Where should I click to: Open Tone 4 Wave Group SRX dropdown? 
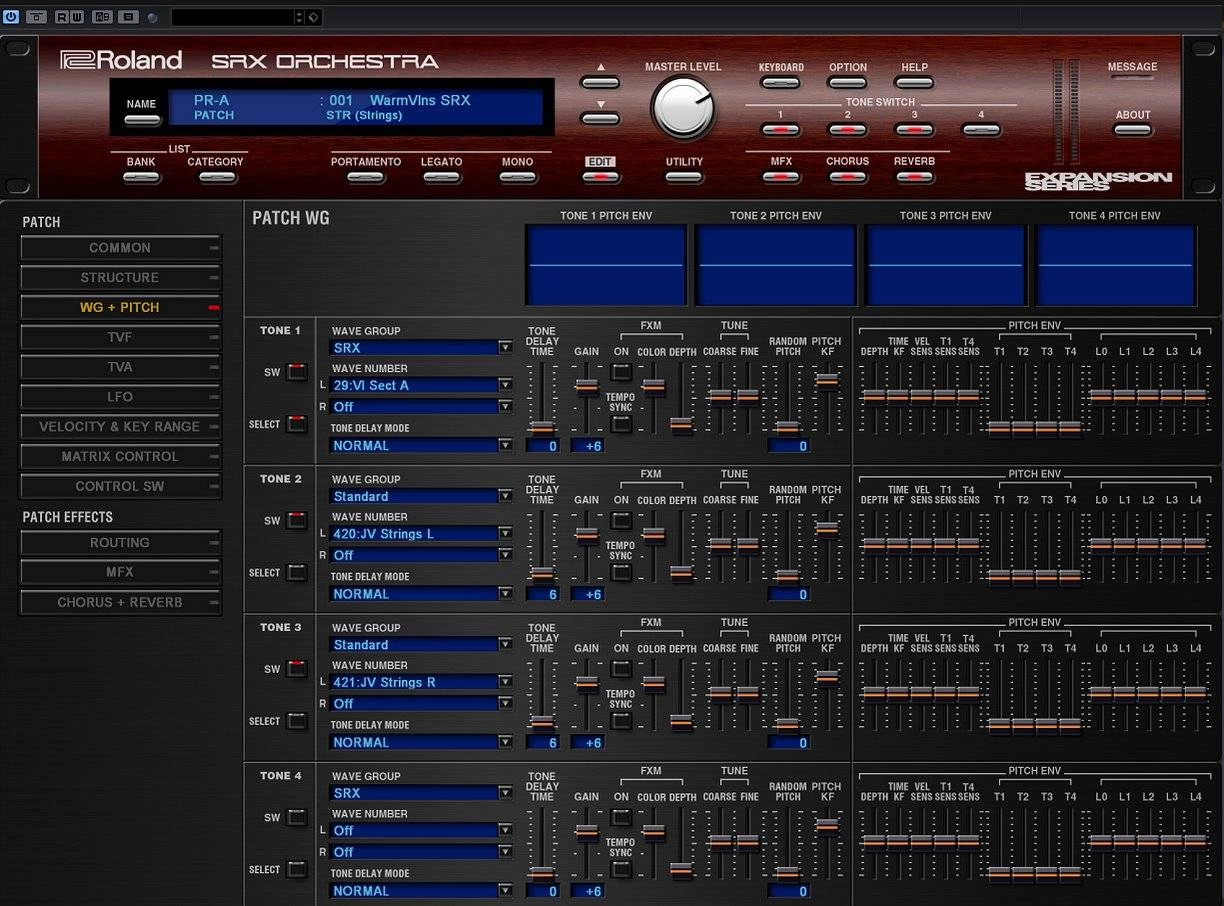coord(421,793)
